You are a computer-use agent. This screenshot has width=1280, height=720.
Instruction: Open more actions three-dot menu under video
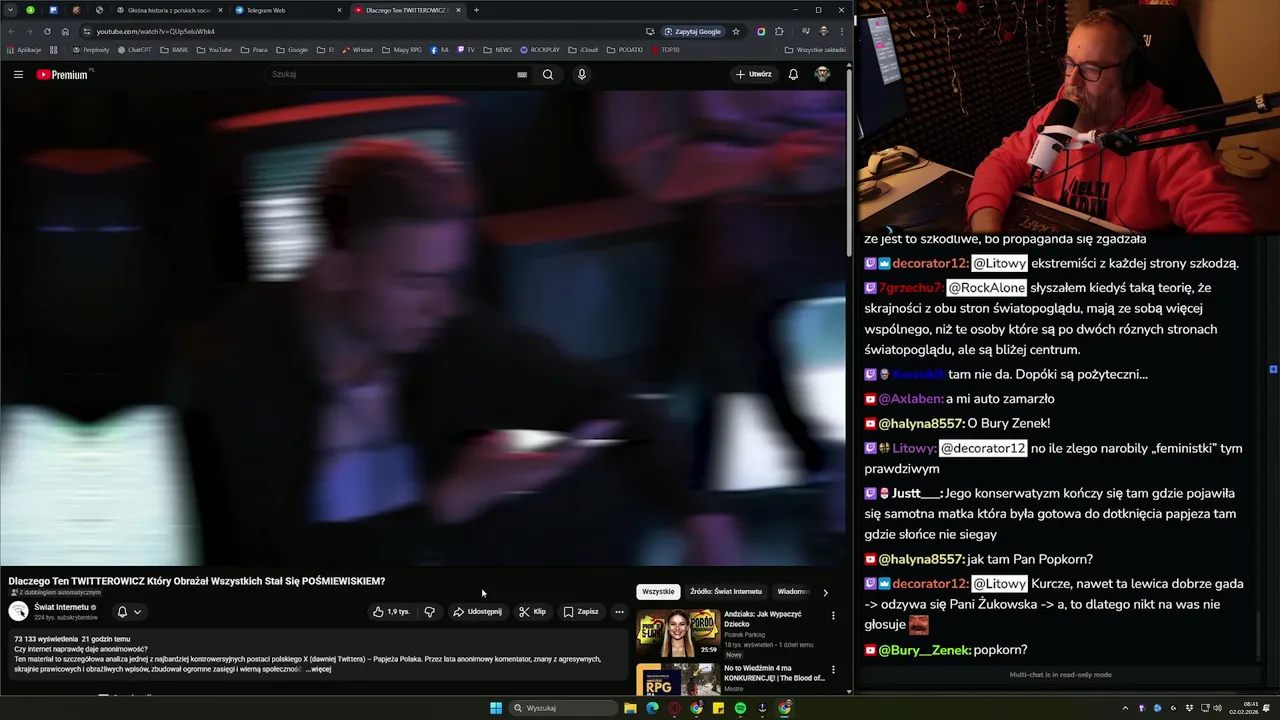619,611
